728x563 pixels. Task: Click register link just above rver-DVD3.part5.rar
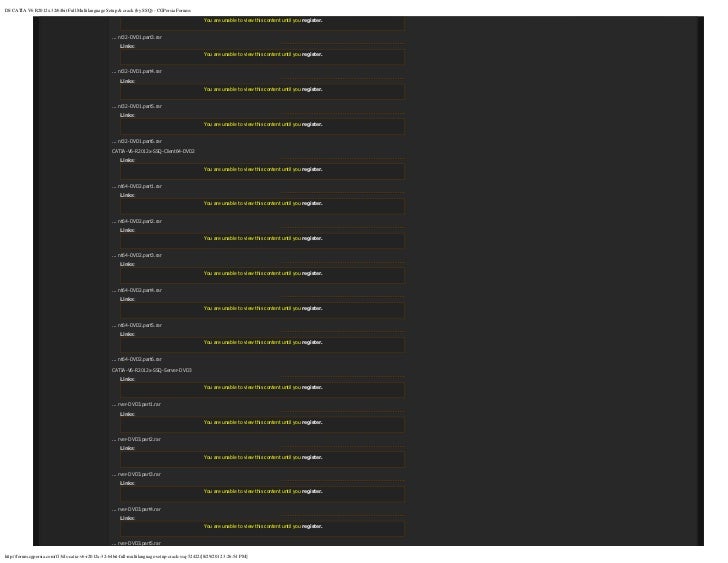[x=312, y=526]
